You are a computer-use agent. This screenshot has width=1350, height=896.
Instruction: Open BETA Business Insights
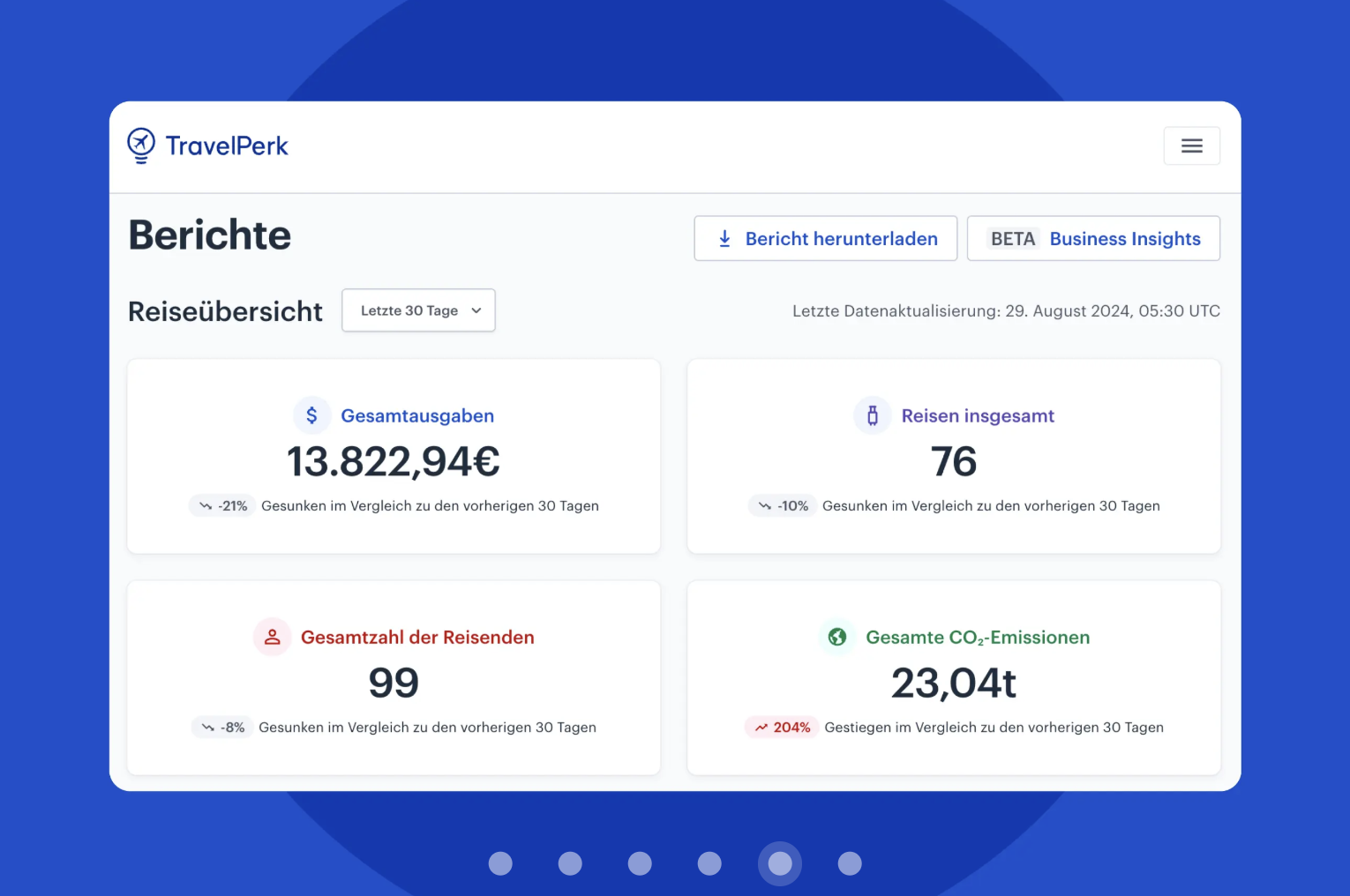pos(1093,238)
